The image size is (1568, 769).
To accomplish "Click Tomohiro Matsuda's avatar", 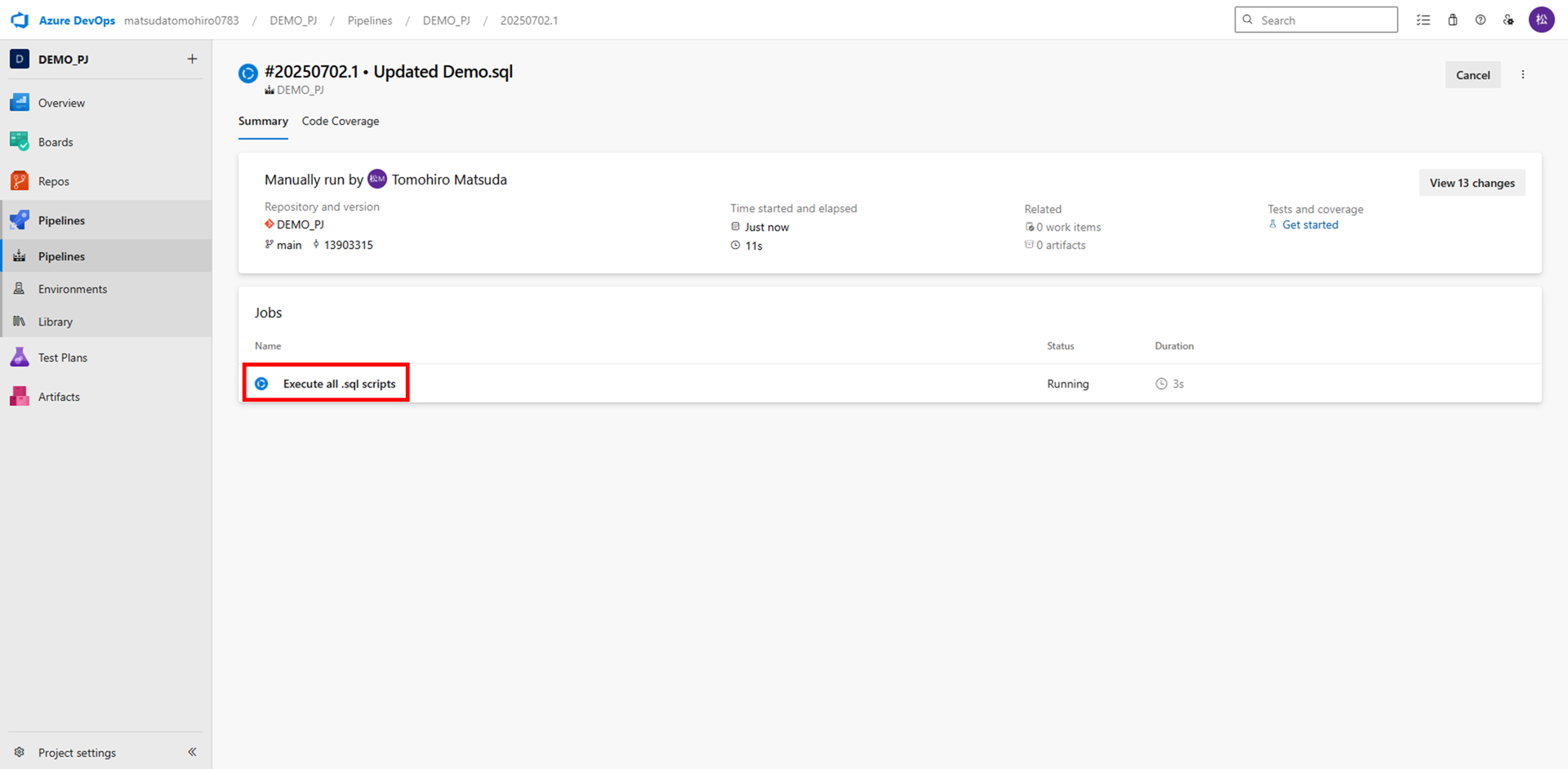I will (377, 179).
